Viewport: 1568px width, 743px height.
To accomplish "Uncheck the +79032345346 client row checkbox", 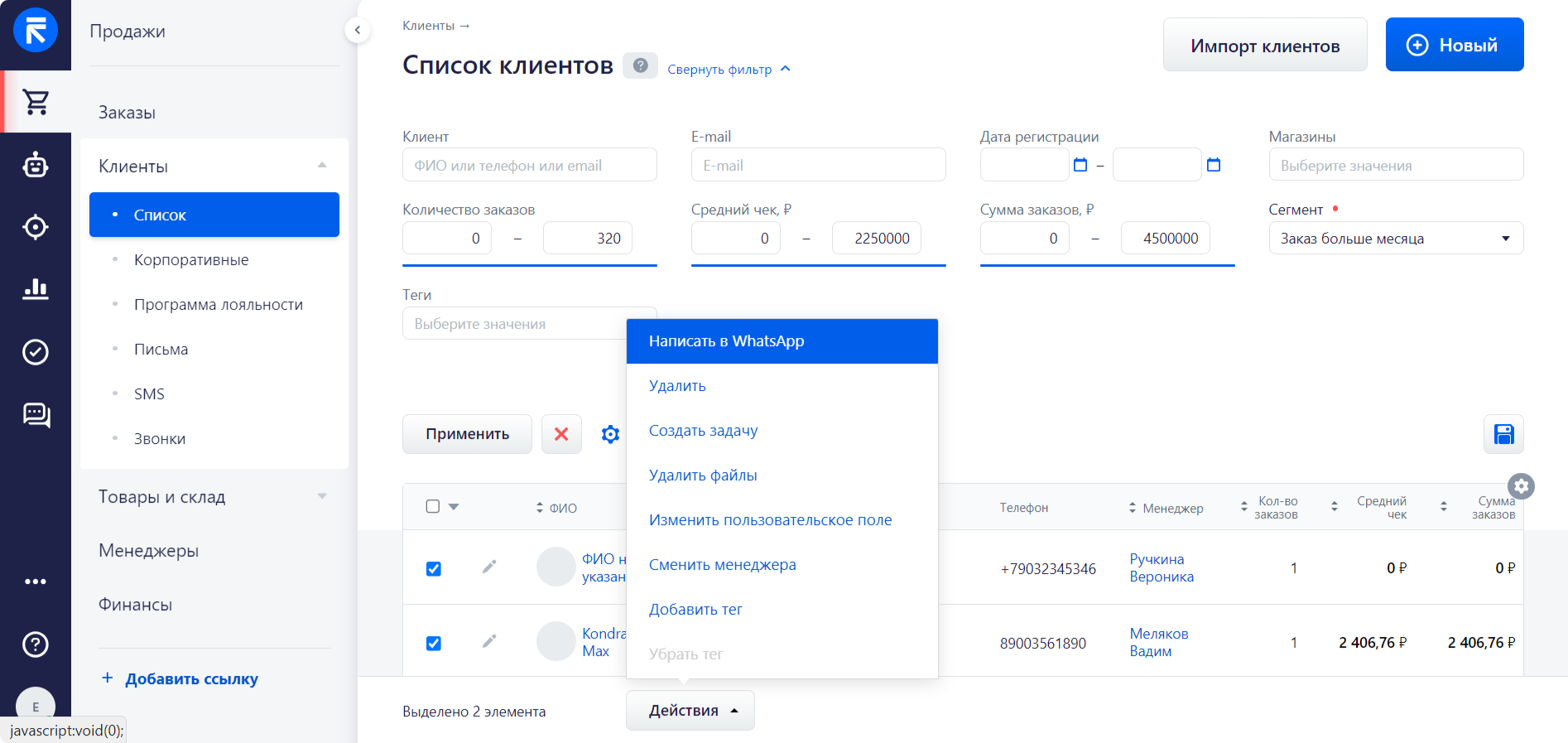I will pos(433,569).
